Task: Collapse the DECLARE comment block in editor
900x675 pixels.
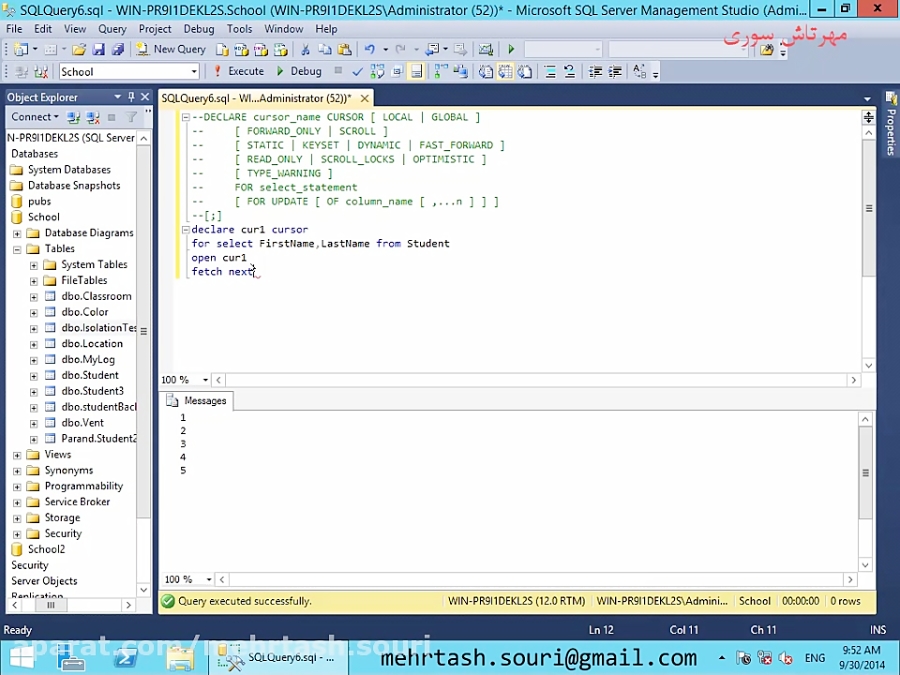Action: click(x=186, y=117)
